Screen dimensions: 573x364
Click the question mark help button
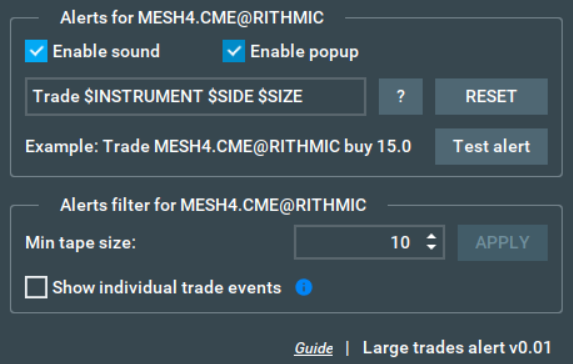pos(401,96)
